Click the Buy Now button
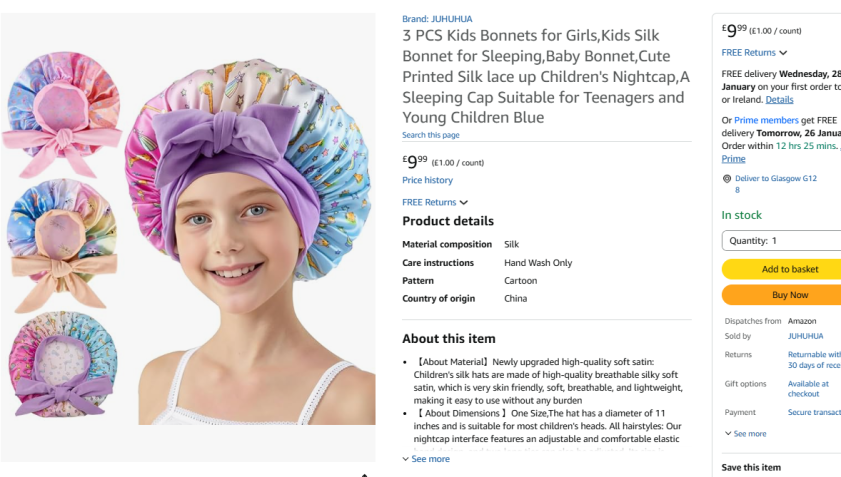Image resolution: width=841 pixels, height=477 pixels. coord(781,295)
